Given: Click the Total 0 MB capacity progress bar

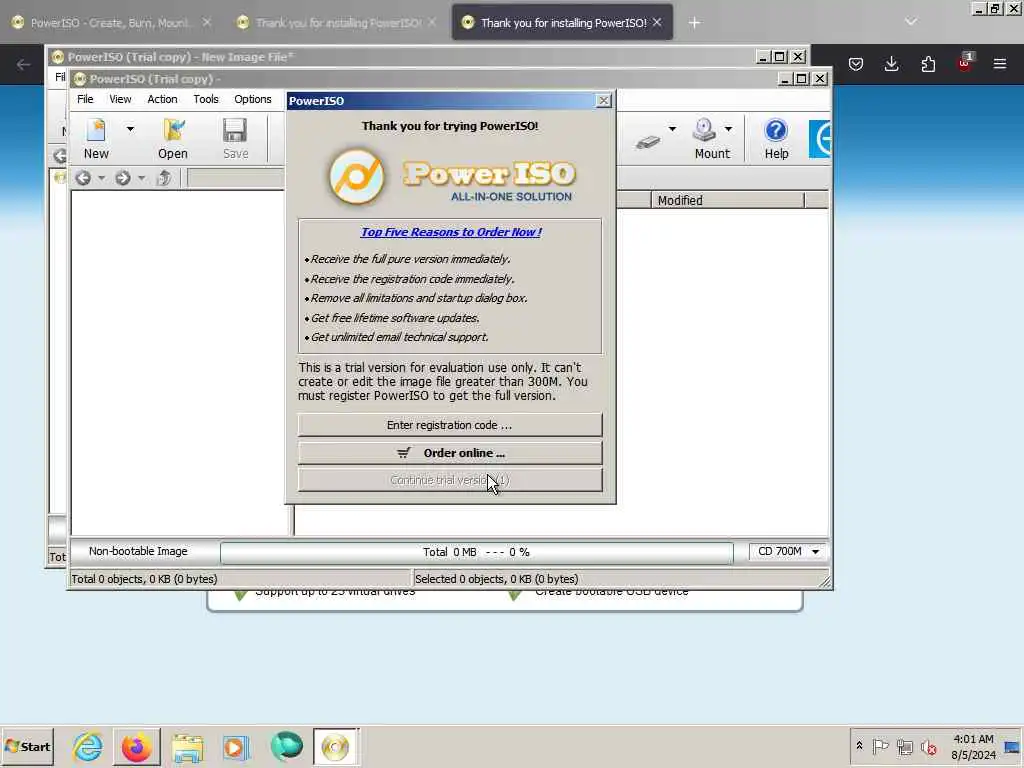Looking at the screenshot, I should pyautogui.click(x=477, y=552).
